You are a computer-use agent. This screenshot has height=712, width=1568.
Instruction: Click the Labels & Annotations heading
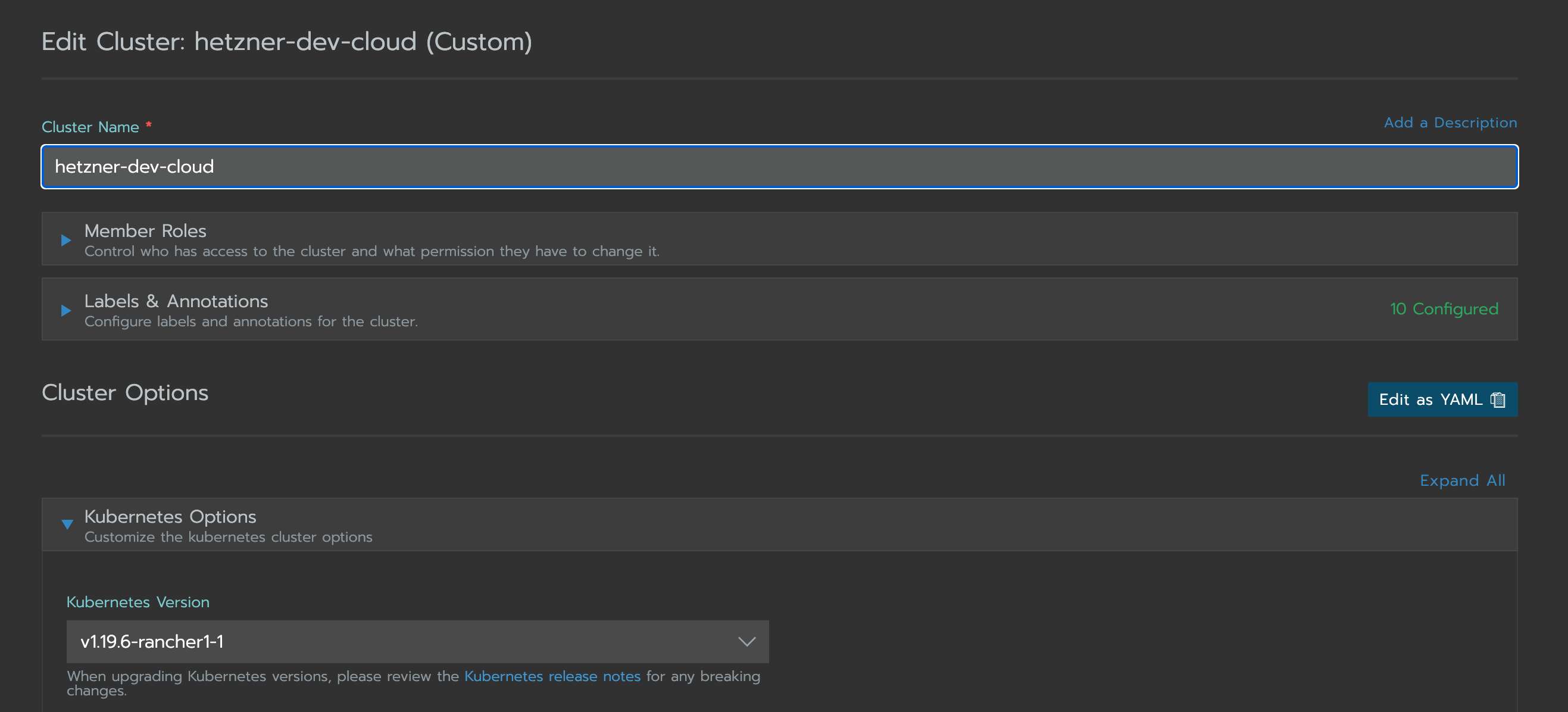point(176,301)
